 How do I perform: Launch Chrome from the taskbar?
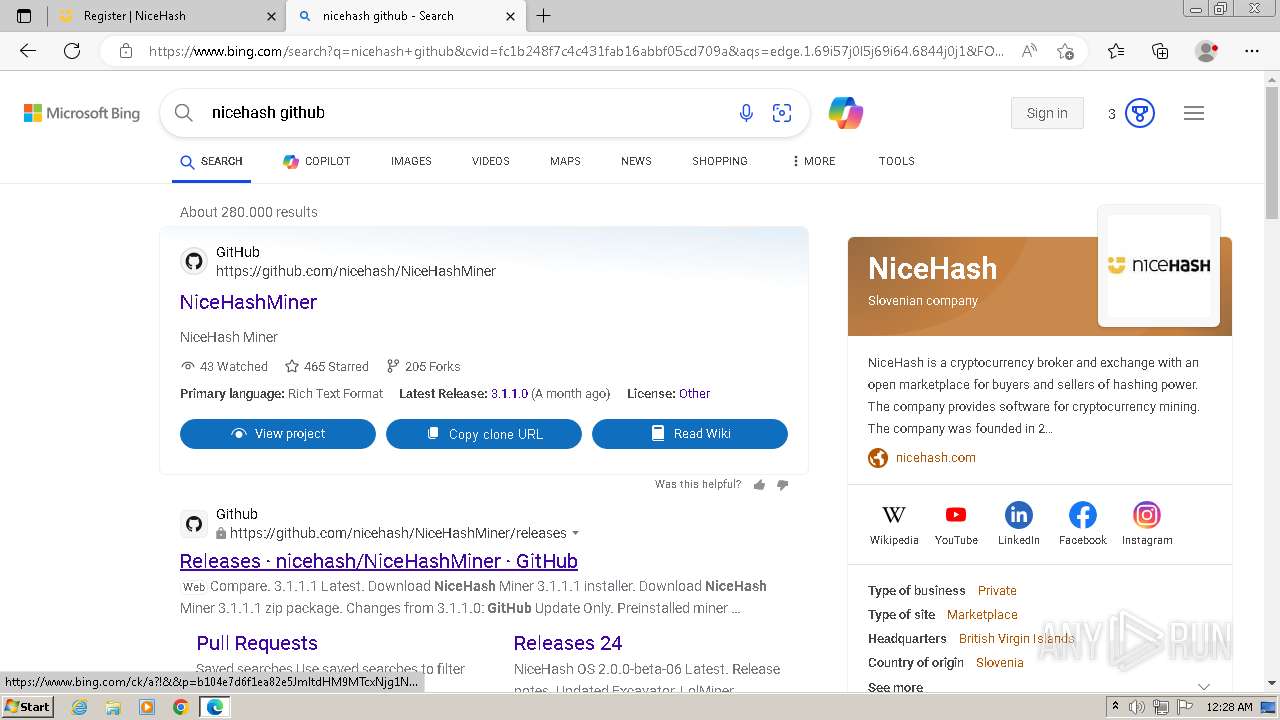tap(180, 707)
